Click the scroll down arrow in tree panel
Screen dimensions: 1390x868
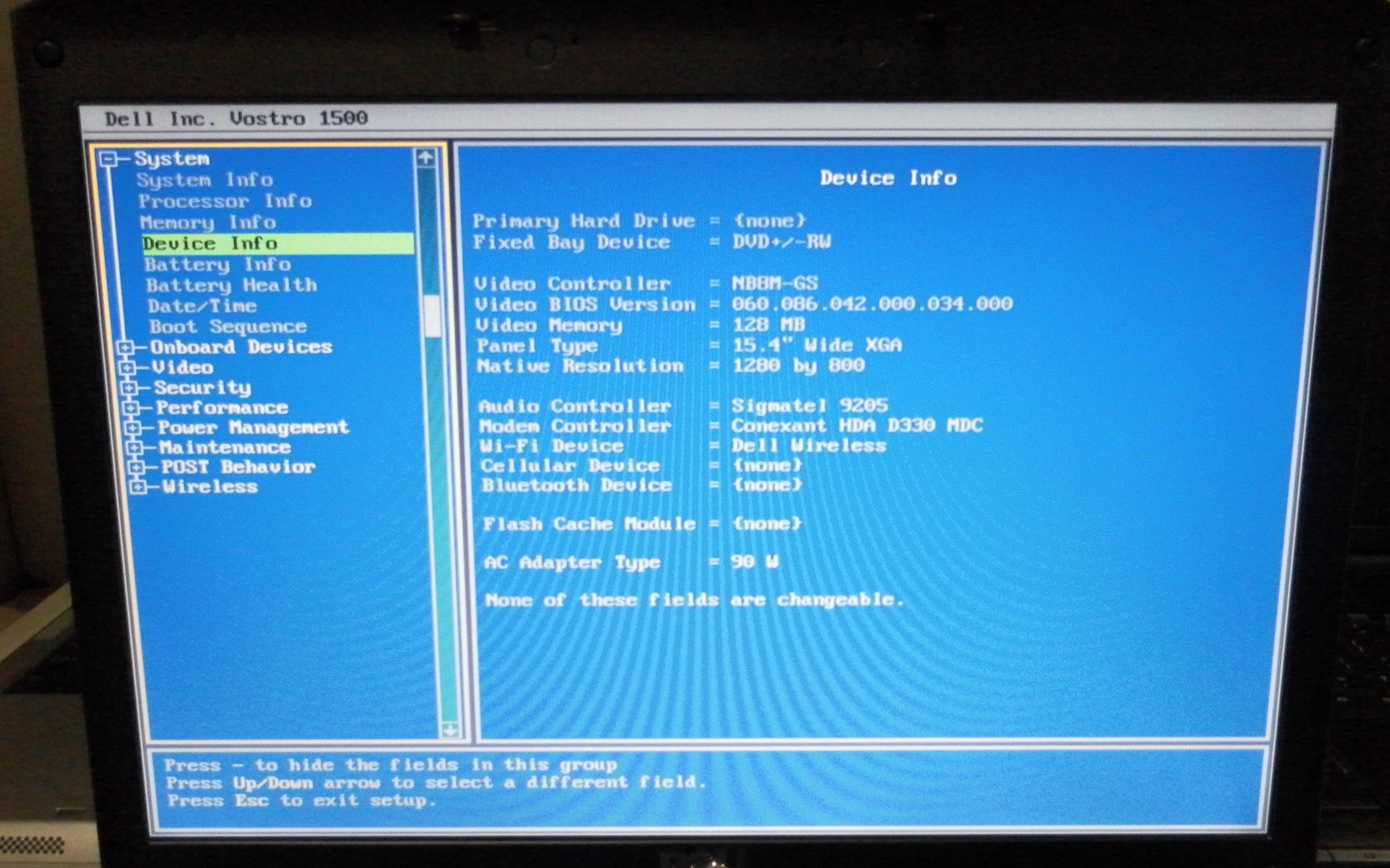point(450,729)
